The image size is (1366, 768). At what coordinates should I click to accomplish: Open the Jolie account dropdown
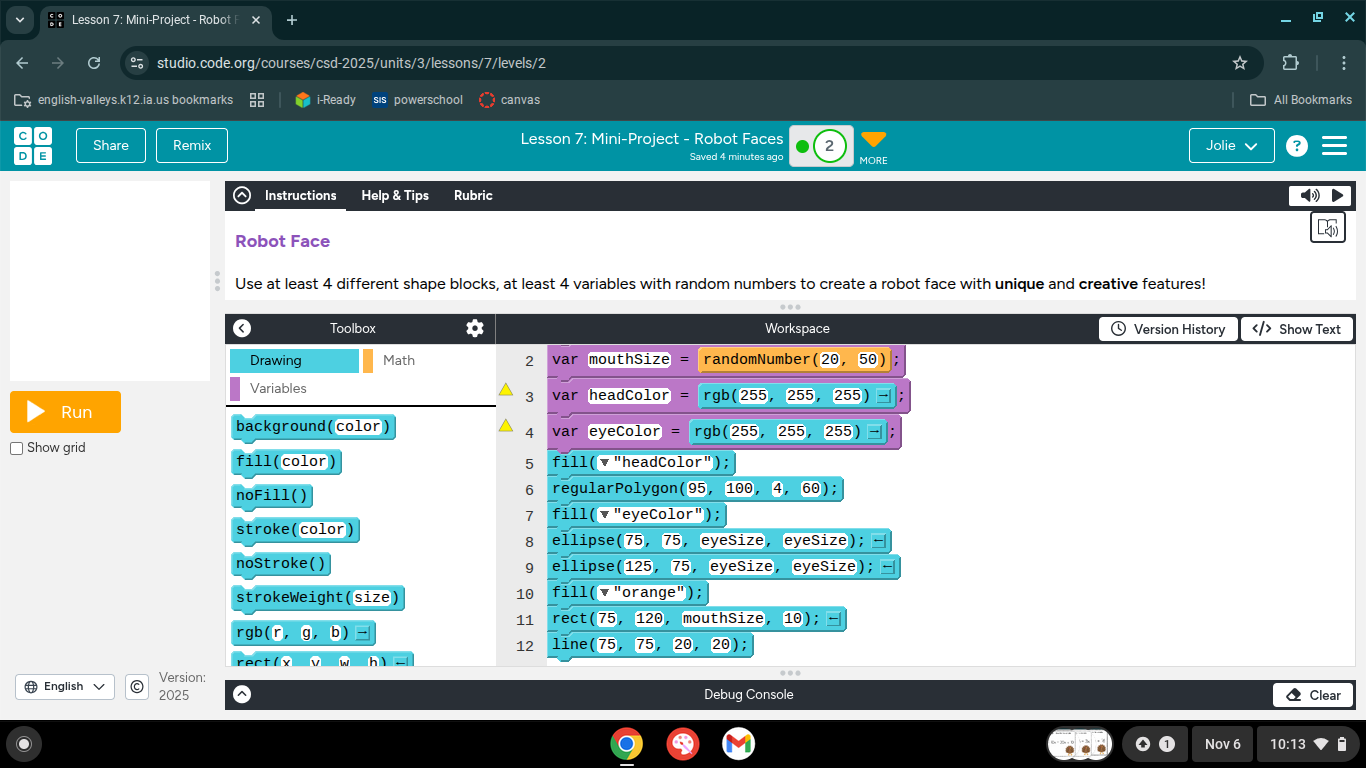1232,145
